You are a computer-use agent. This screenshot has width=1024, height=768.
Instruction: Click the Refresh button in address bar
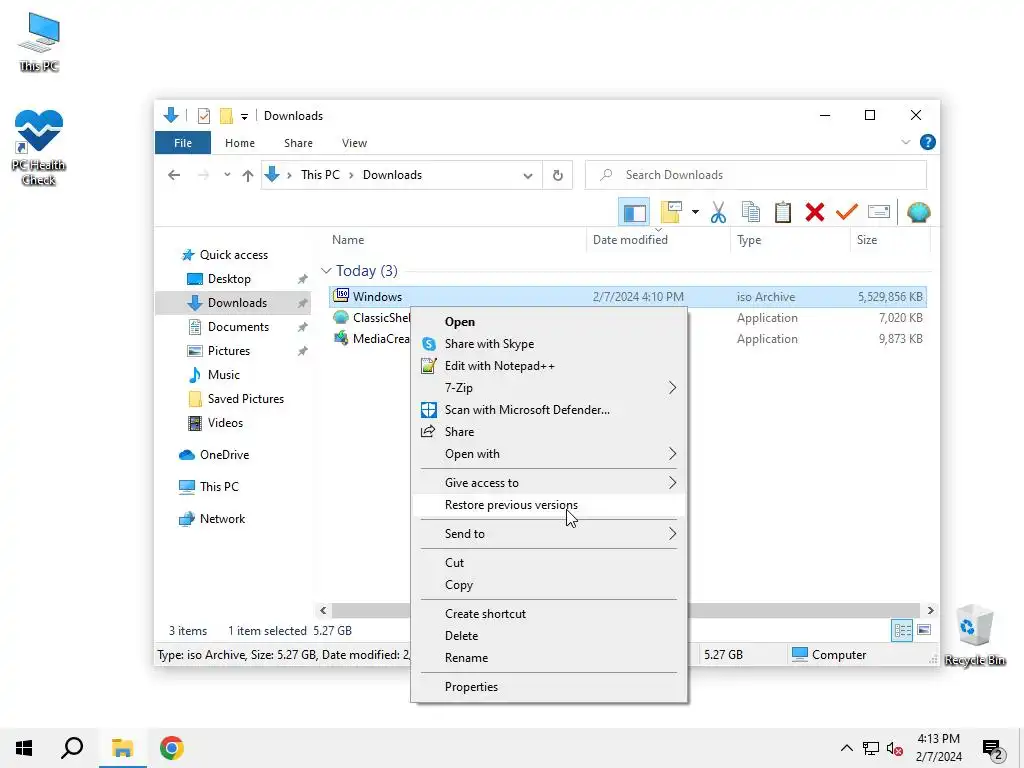(558, 175)
